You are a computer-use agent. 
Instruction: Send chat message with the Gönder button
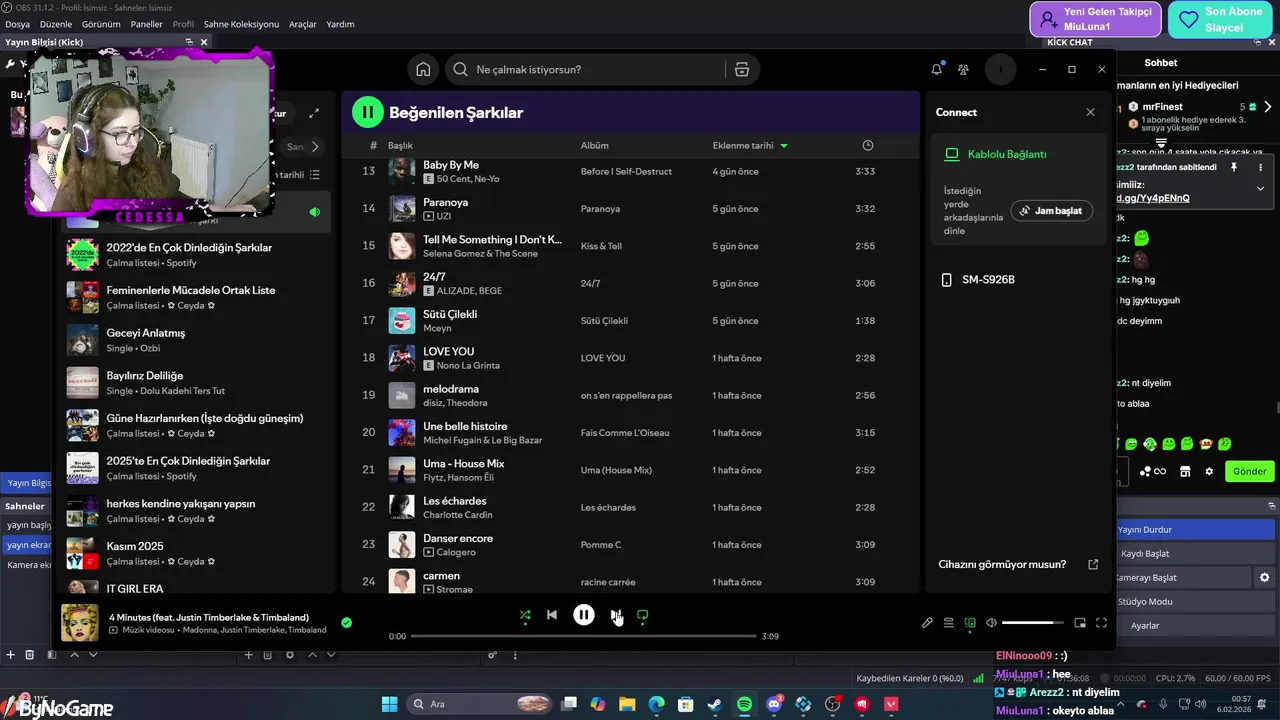pos(1249,471)
